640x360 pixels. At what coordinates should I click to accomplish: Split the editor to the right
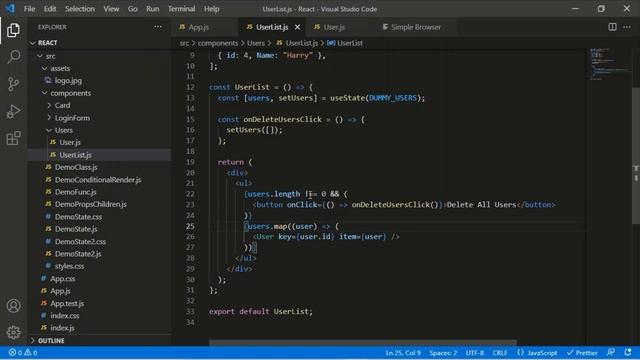tap(612, 27)
